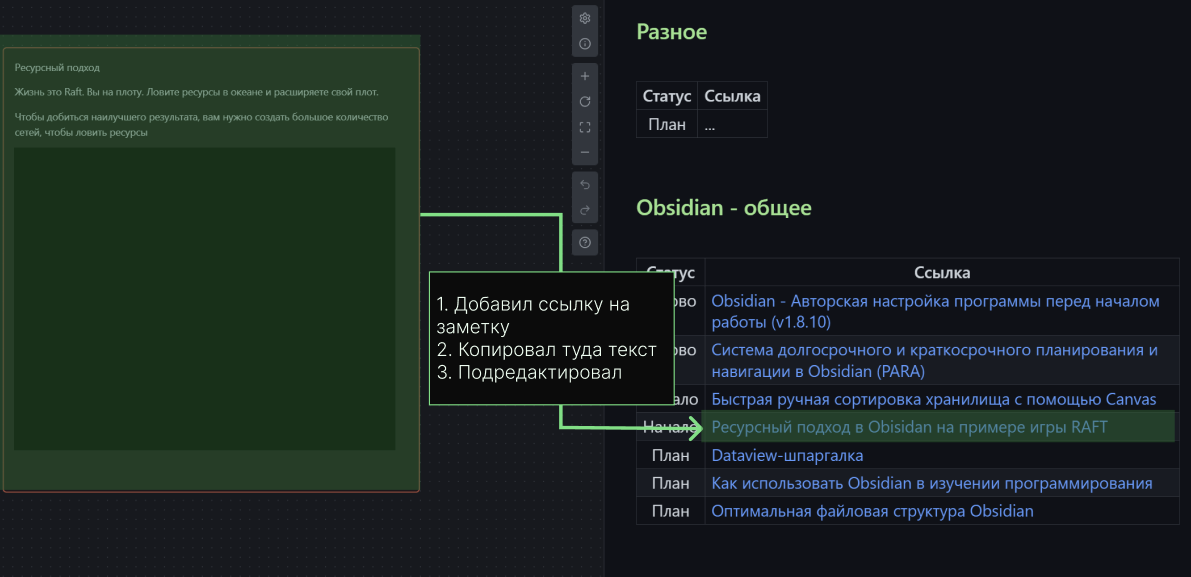The image size is (1191, 577).
Task: Open Как использовать Obsidian в программировании link
Action: (x=931, y=483)
